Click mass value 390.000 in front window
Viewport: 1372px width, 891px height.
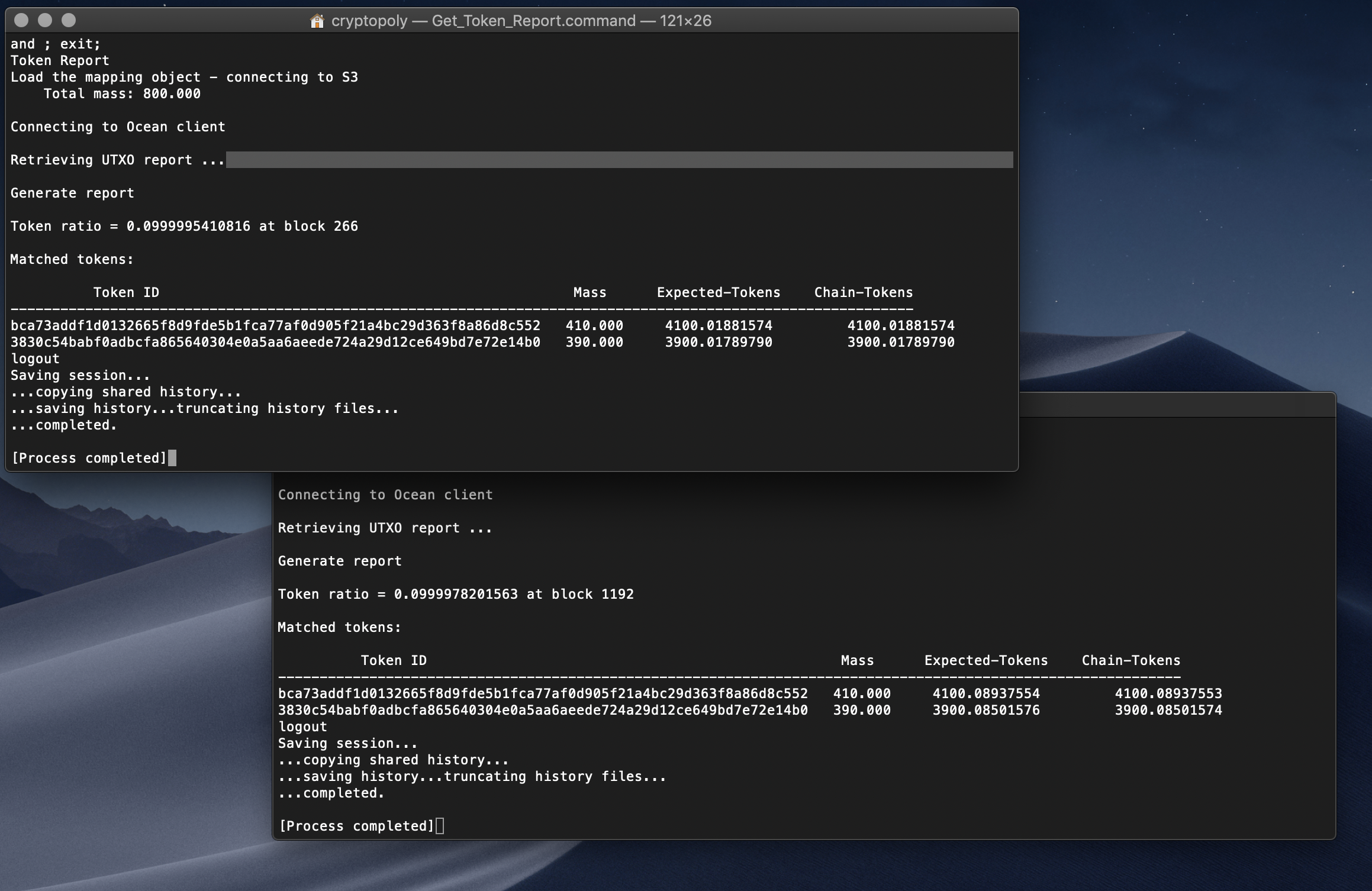pyautogui.click(x=594, y=342)
